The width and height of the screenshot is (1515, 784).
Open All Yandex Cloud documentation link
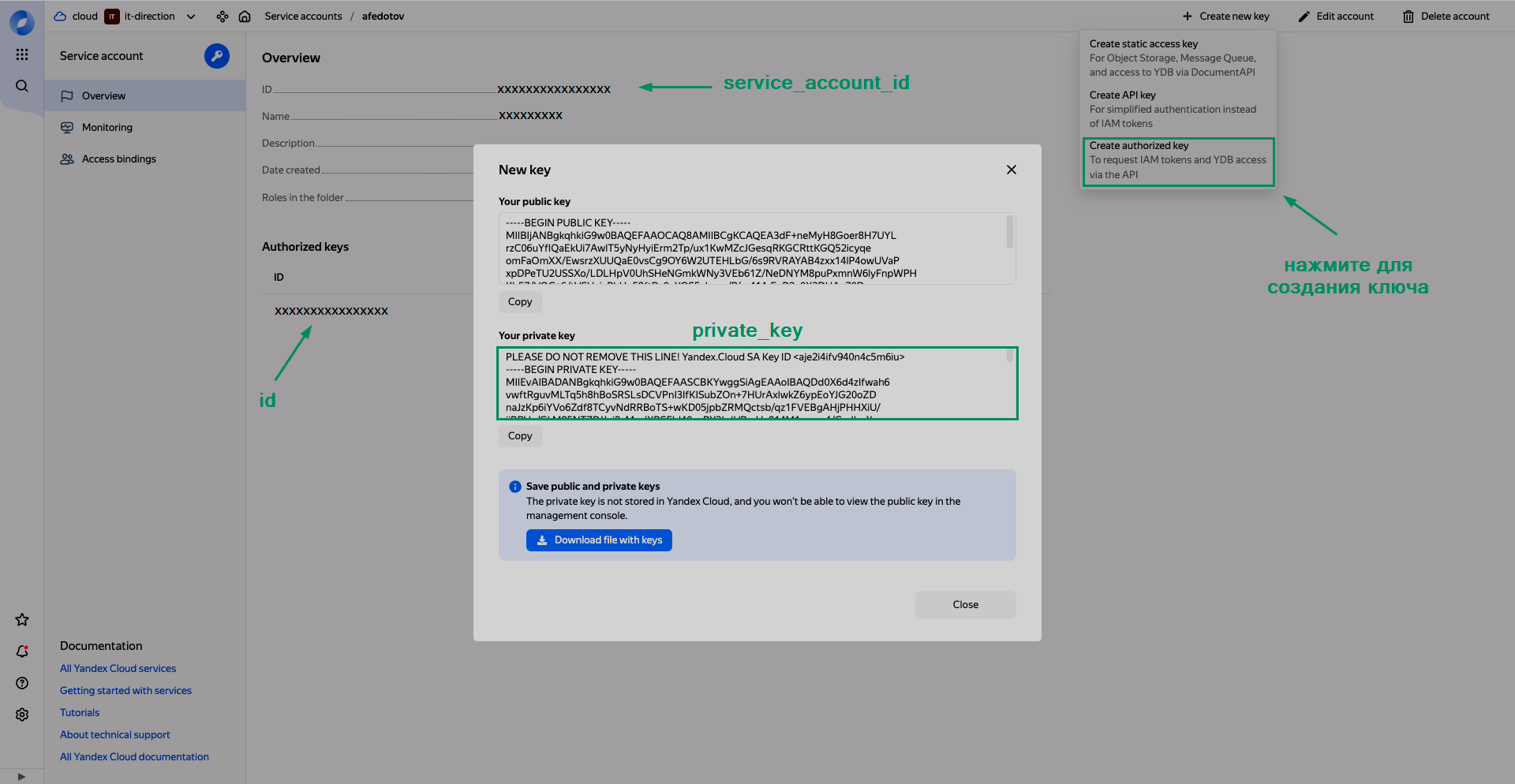134,756
